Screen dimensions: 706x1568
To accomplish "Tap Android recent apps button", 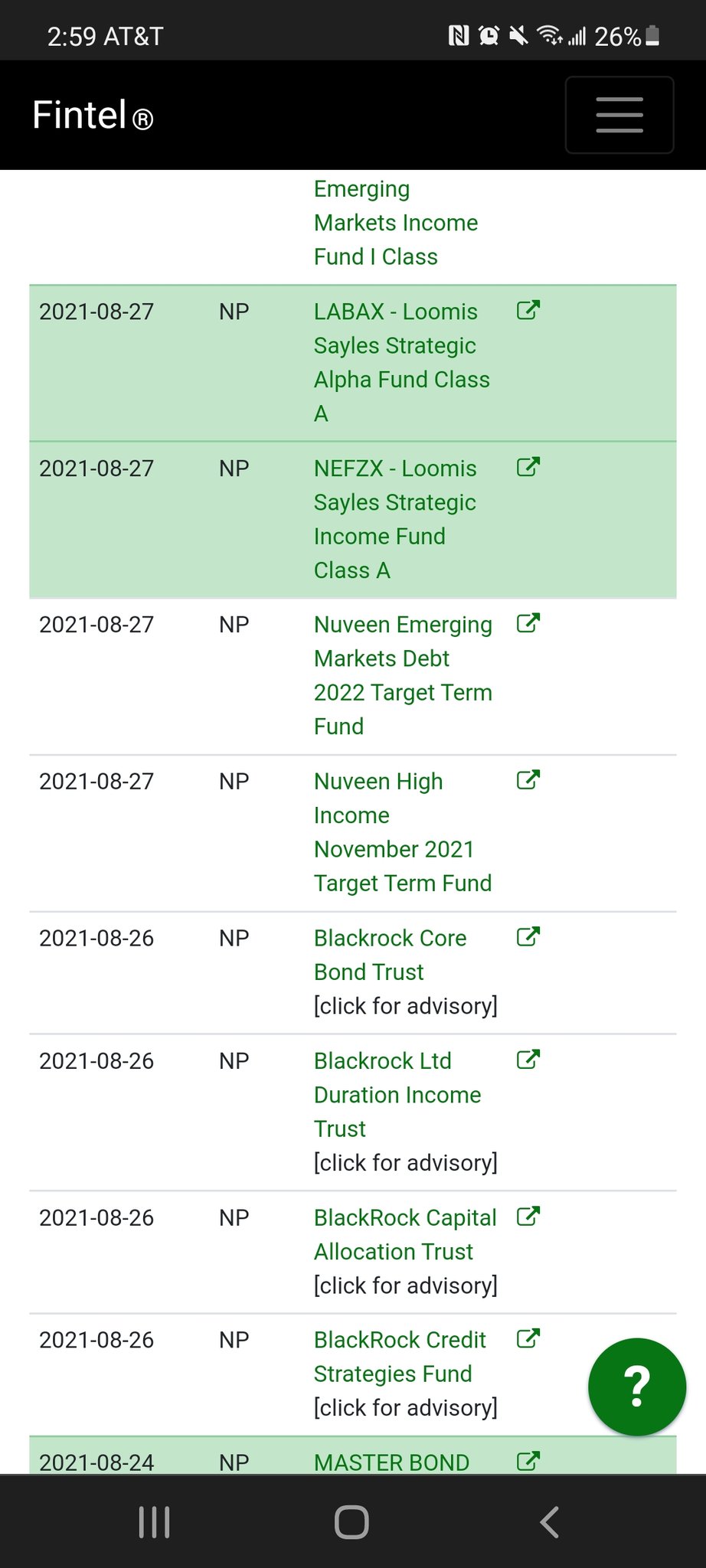I will [x=154, y=1522].
